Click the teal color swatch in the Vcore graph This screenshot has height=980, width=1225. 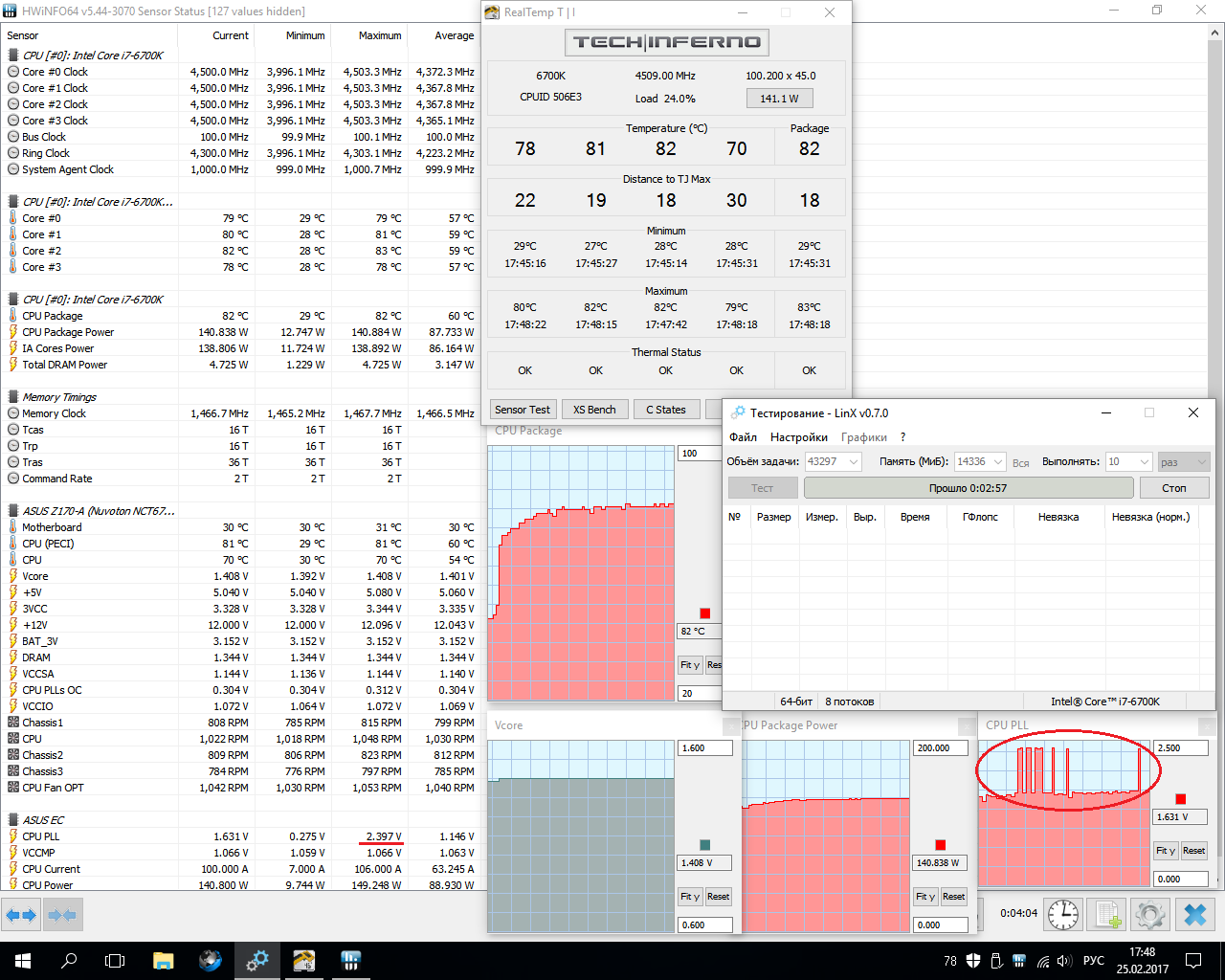coord(705,845)
